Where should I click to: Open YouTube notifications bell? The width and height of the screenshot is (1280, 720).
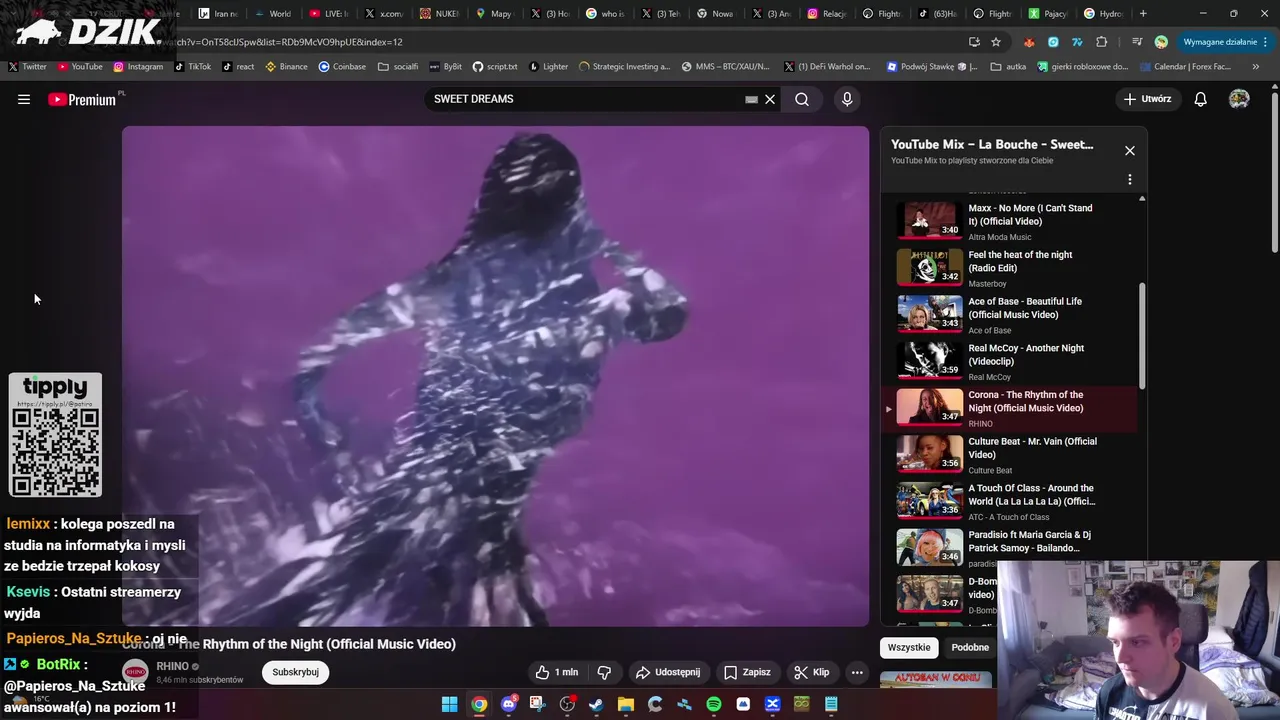tap(1200, 99)
